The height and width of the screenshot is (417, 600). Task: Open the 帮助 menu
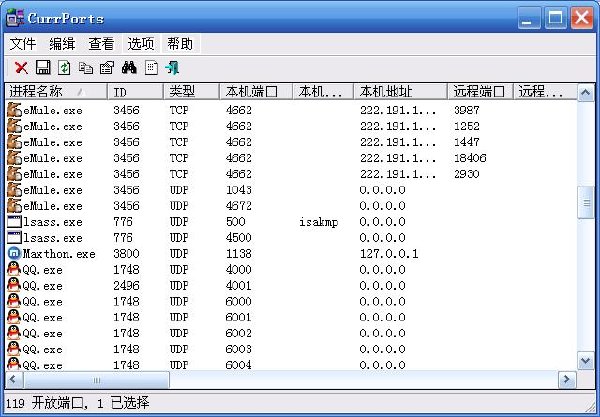click(180, 44)
